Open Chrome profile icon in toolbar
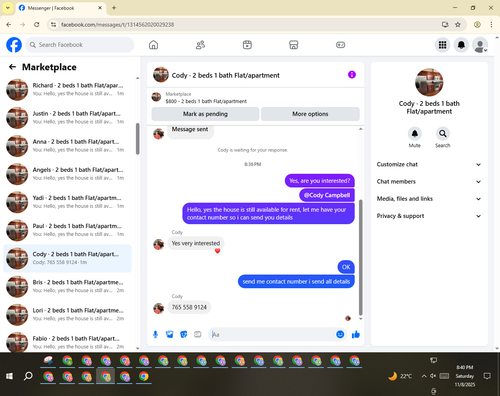Screen dimensions: 500x396 tap(477, 24)
